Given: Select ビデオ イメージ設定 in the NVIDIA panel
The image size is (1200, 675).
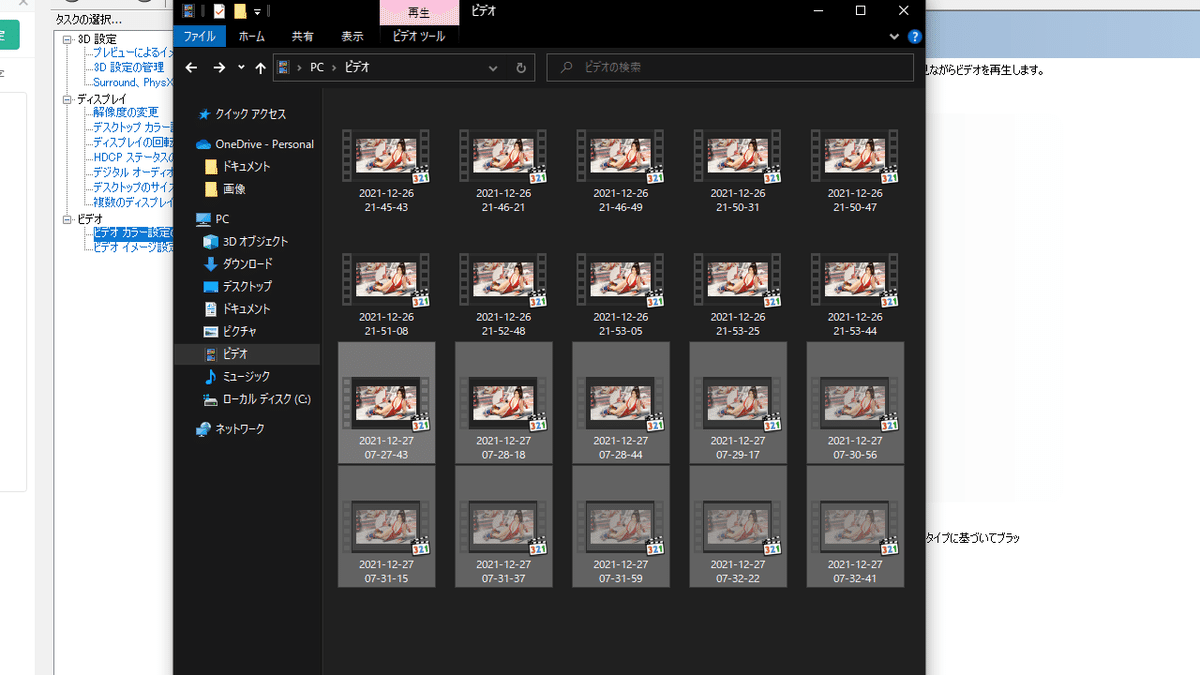Looking at the screenshot, I should (x=133, y=247).
